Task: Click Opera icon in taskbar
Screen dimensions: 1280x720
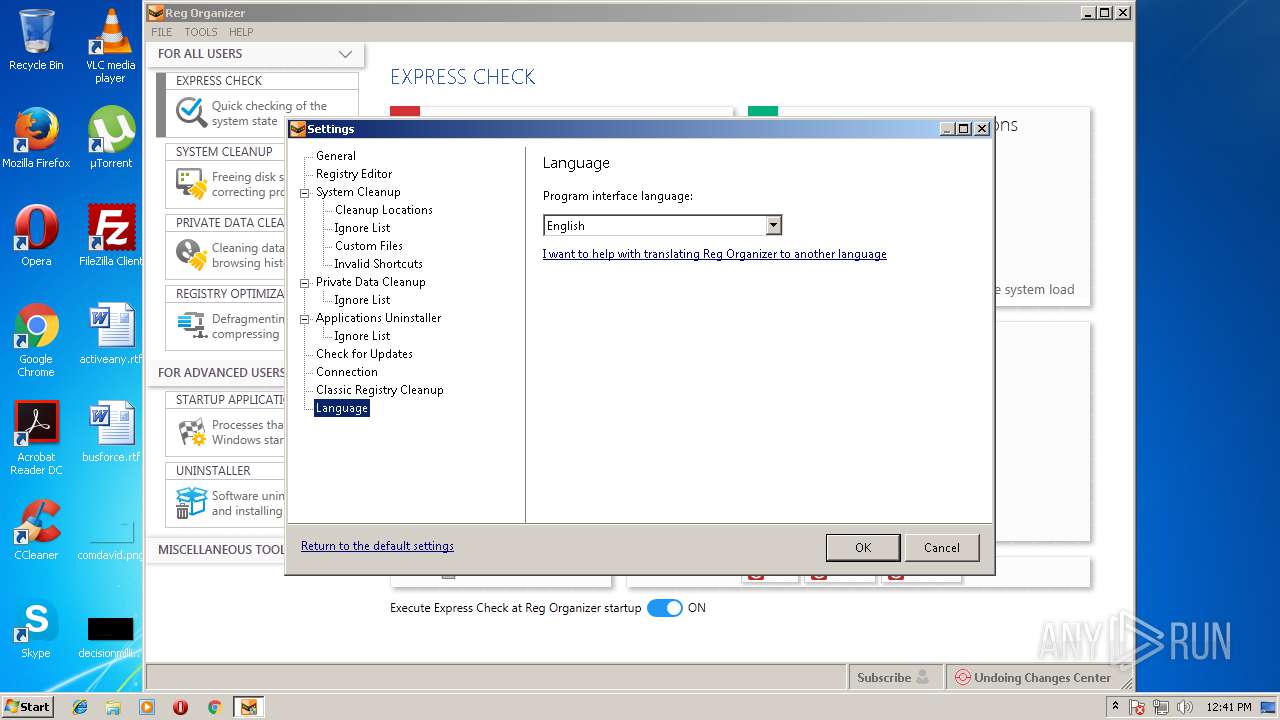Action: pos(180,707)
